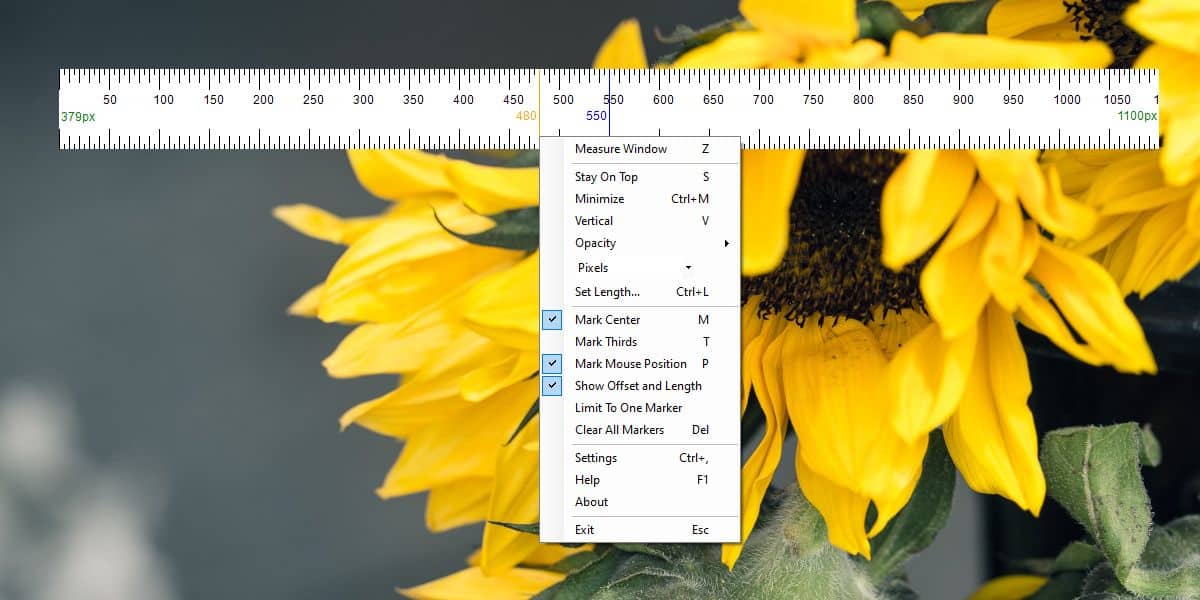This screenshot has height=600, width=1200.
Task: Switch ruler to Vertical orientation
Action: click(640, 221)
